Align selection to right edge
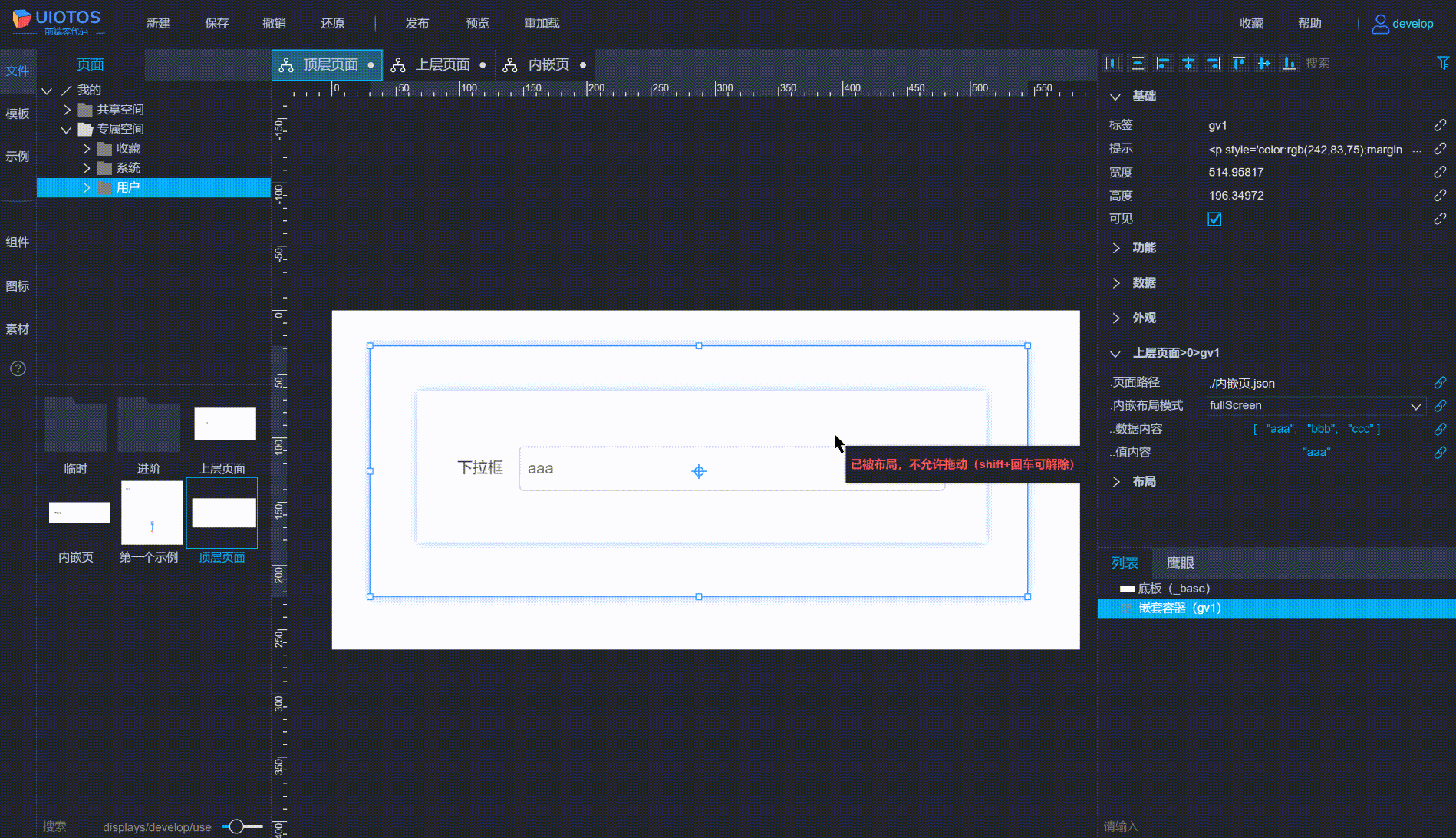The width and height of the screenshot is (1456, 838). pyautogui.click(x=1214, y=63)
